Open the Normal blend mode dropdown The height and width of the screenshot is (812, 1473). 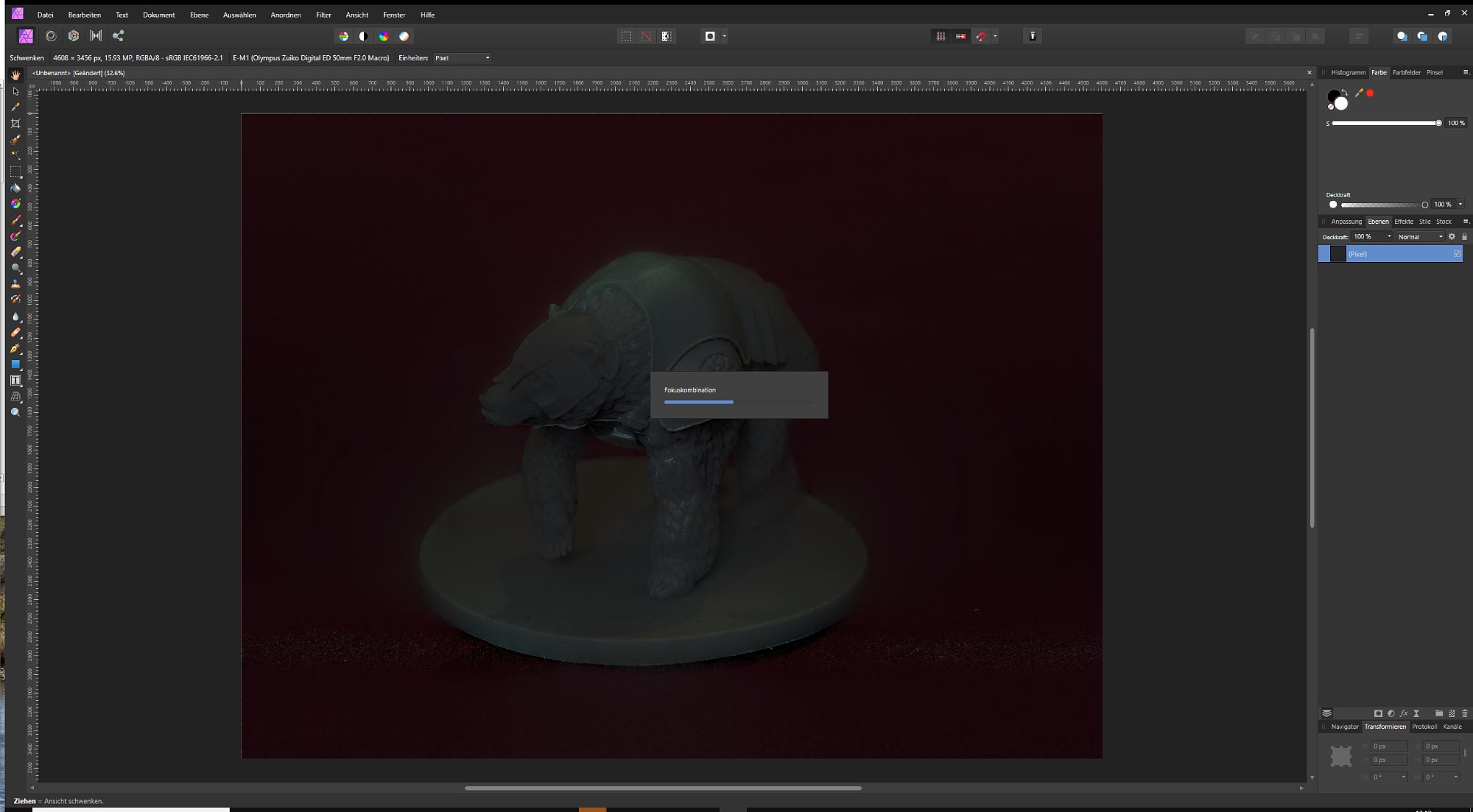(x=1420, y=237)
